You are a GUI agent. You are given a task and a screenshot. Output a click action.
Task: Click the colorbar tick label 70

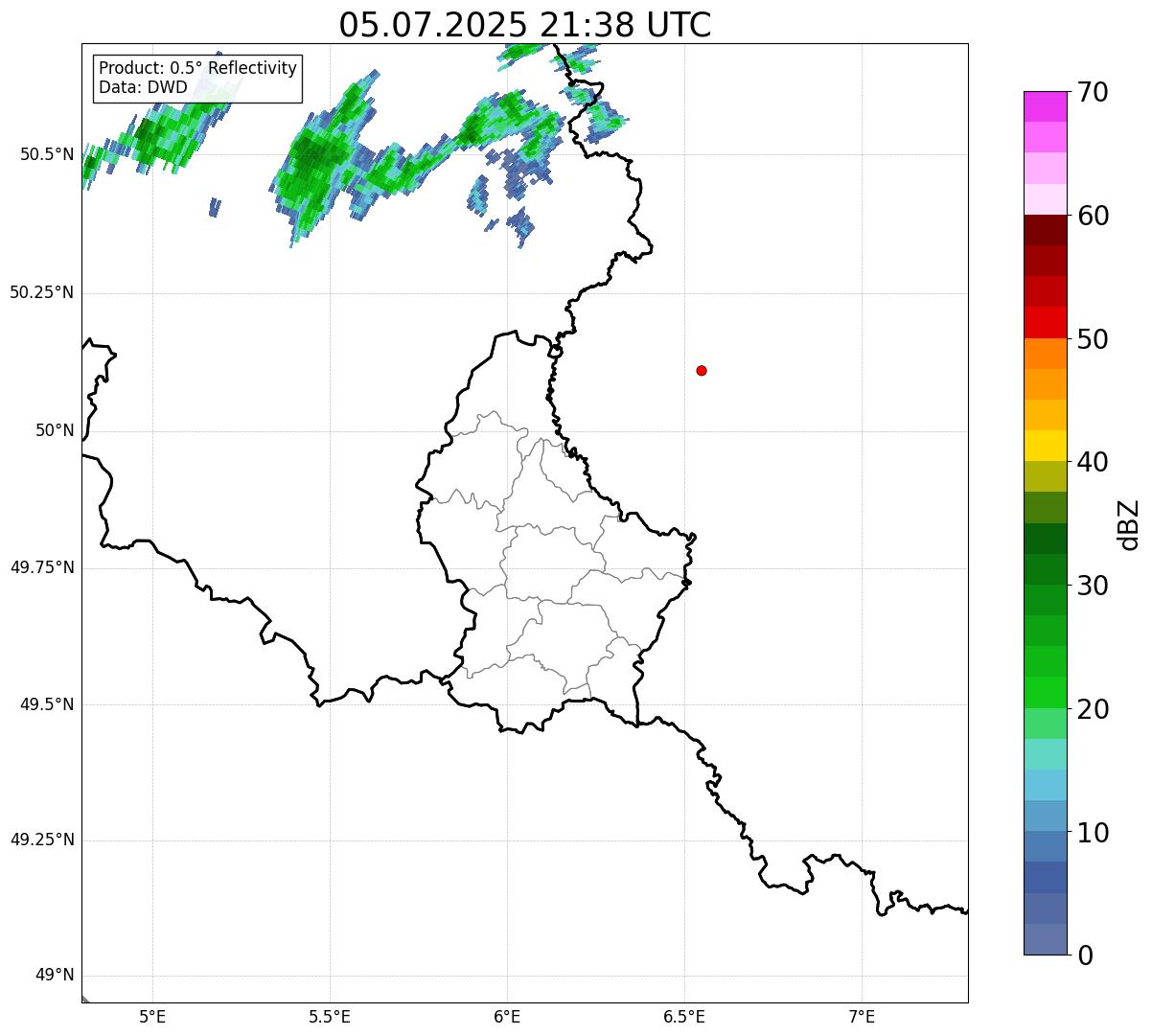[1093, 92]
